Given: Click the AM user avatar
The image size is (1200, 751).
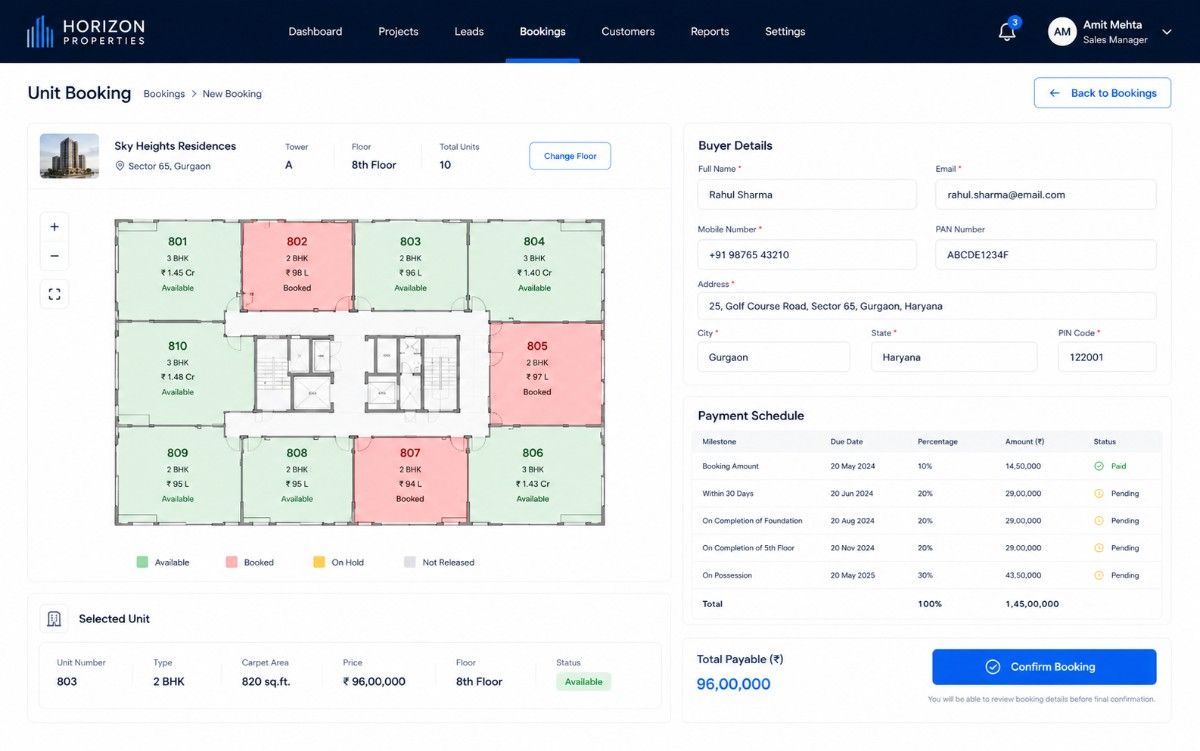Looking at the screenshot, I should pos(1062,32).
